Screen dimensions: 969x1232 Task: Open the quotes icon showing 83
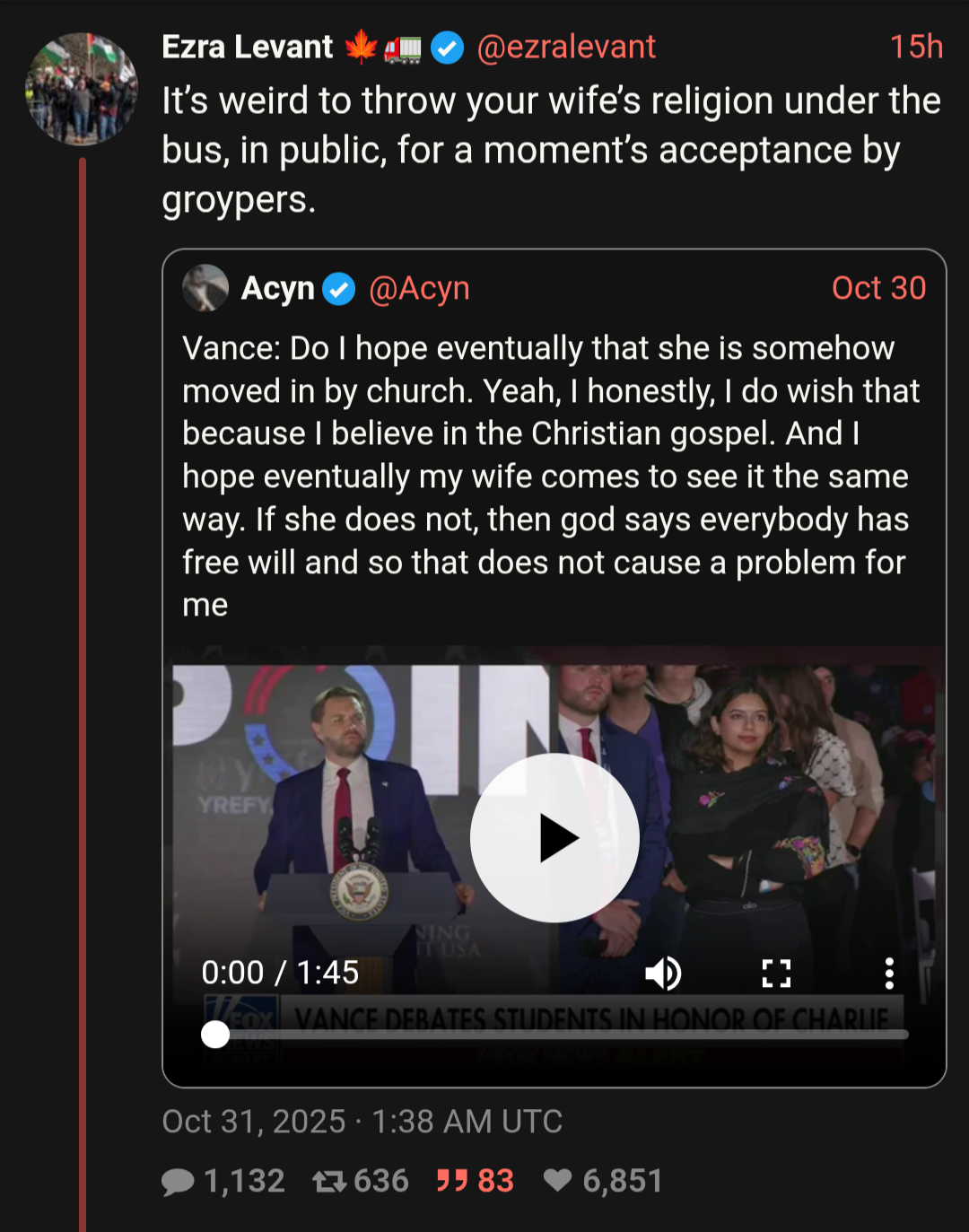452,1181
